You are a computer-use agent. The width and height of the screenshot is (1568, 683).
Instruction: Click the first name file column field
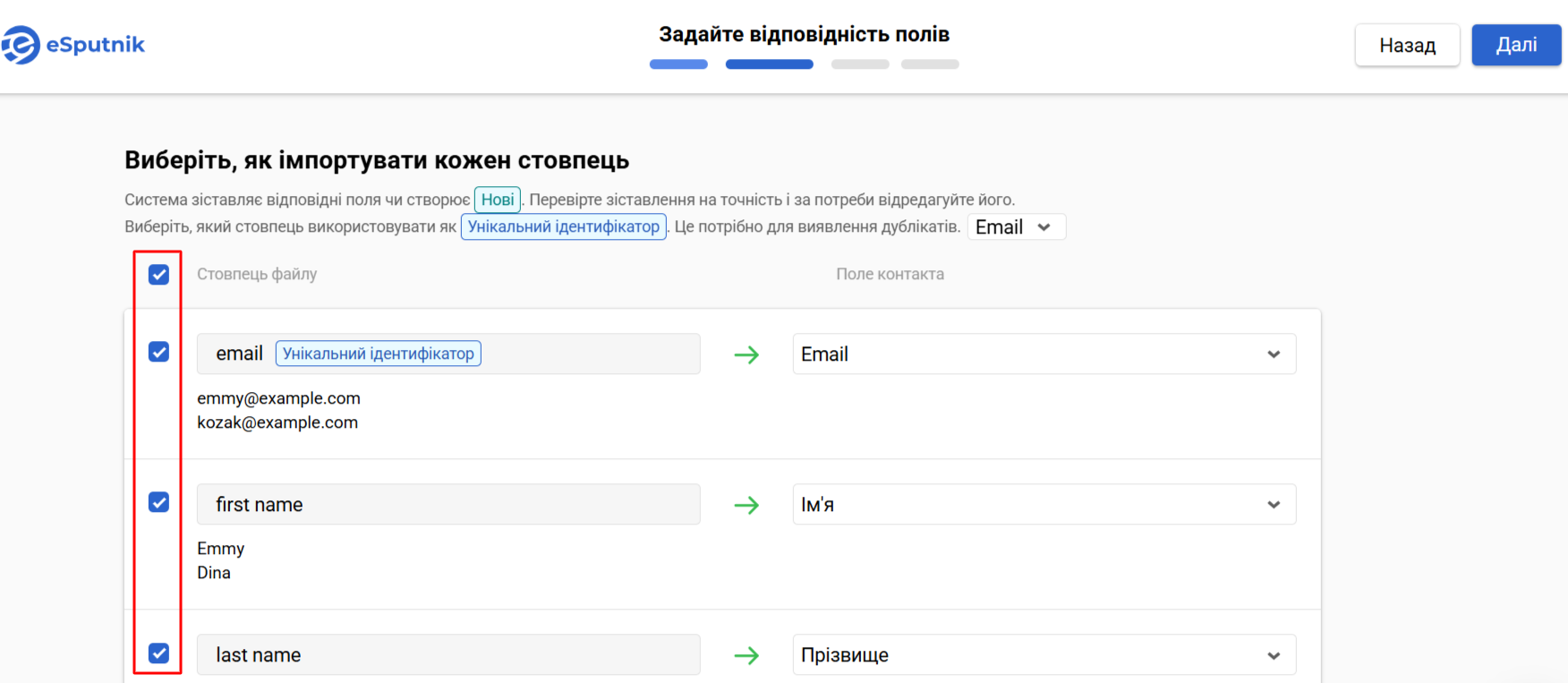click(448, 504)
